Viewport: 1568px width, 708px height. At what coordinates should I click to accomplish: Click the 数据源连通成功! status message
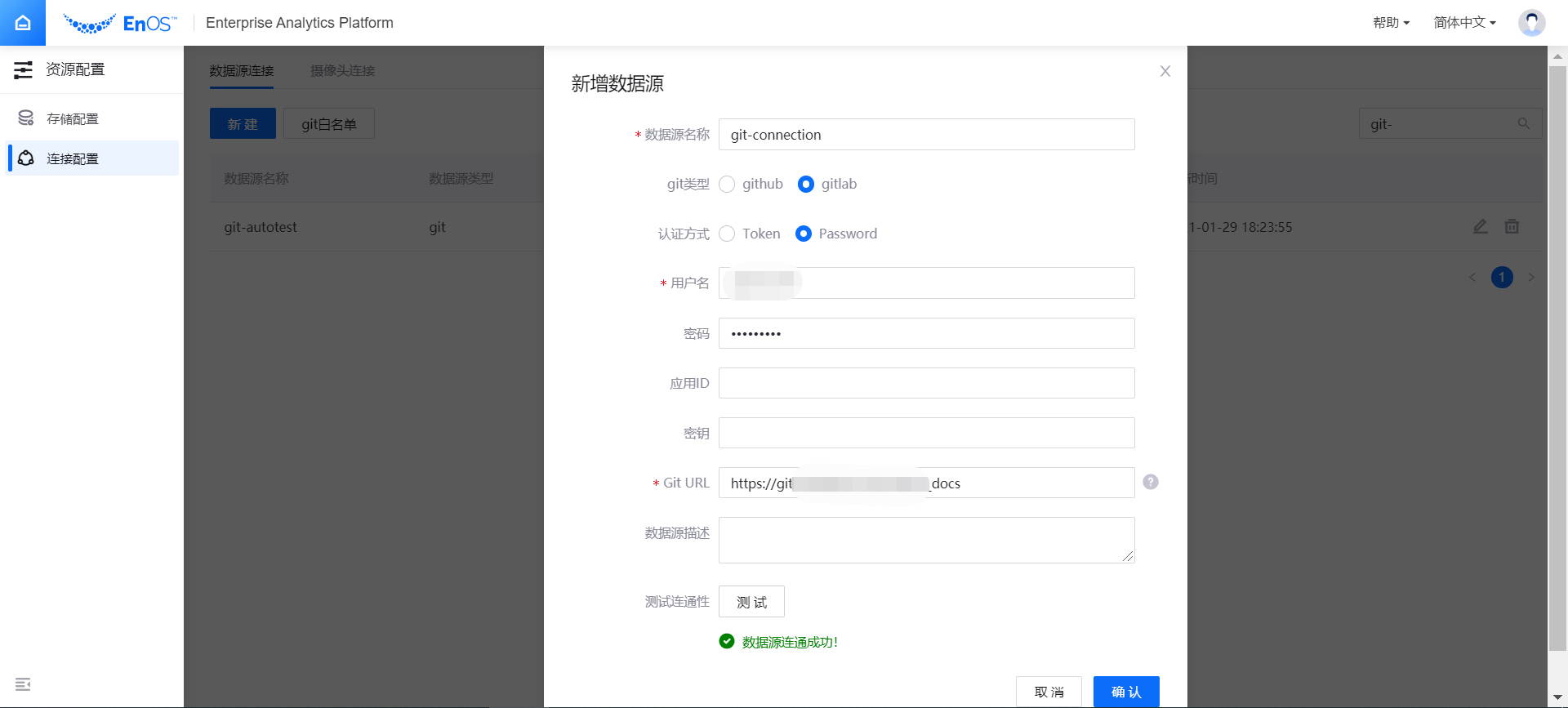pyautogui.click(x=790, y=642)
